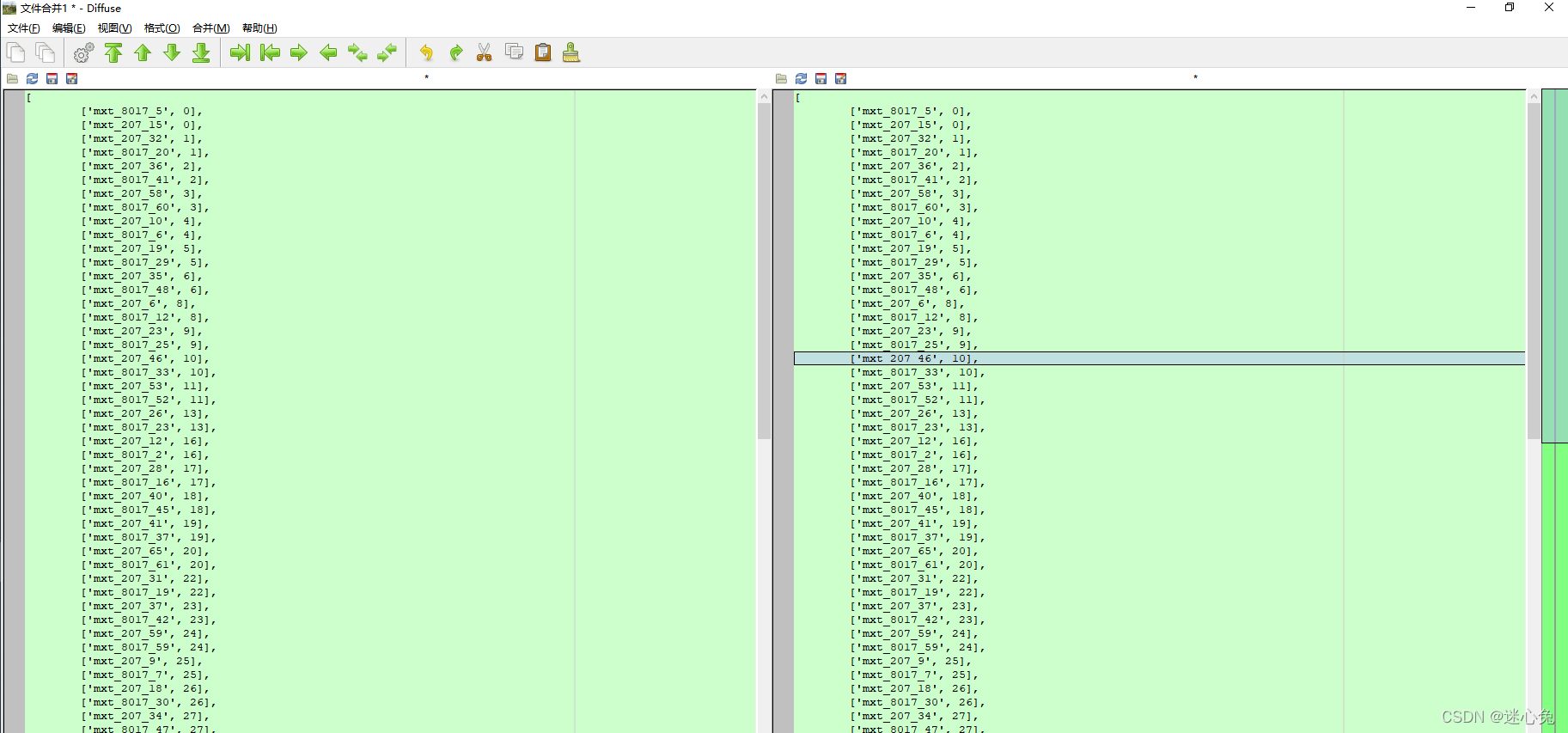The image size is (1568, 733).
Task: Open the 格式(O) menu
Action: pos(162,28)
